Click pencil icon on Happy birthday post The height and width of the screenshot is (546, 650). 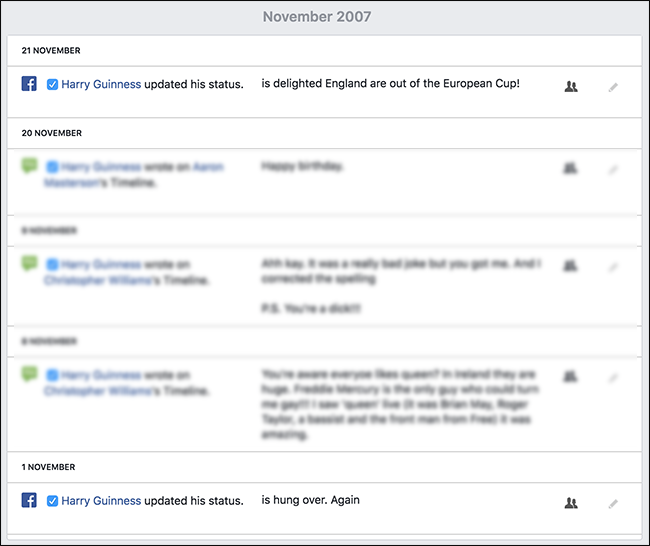(613, 169)
